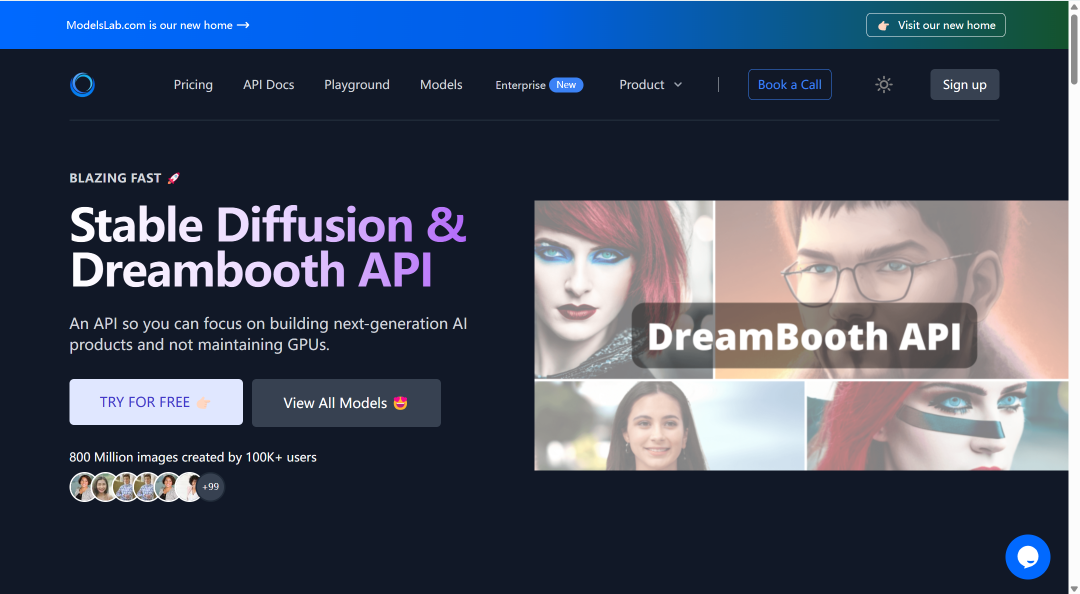Click the Stable Diffusion & Dreambooth API heading
This screenshot has width=1080, height=594.
[269, 247]
